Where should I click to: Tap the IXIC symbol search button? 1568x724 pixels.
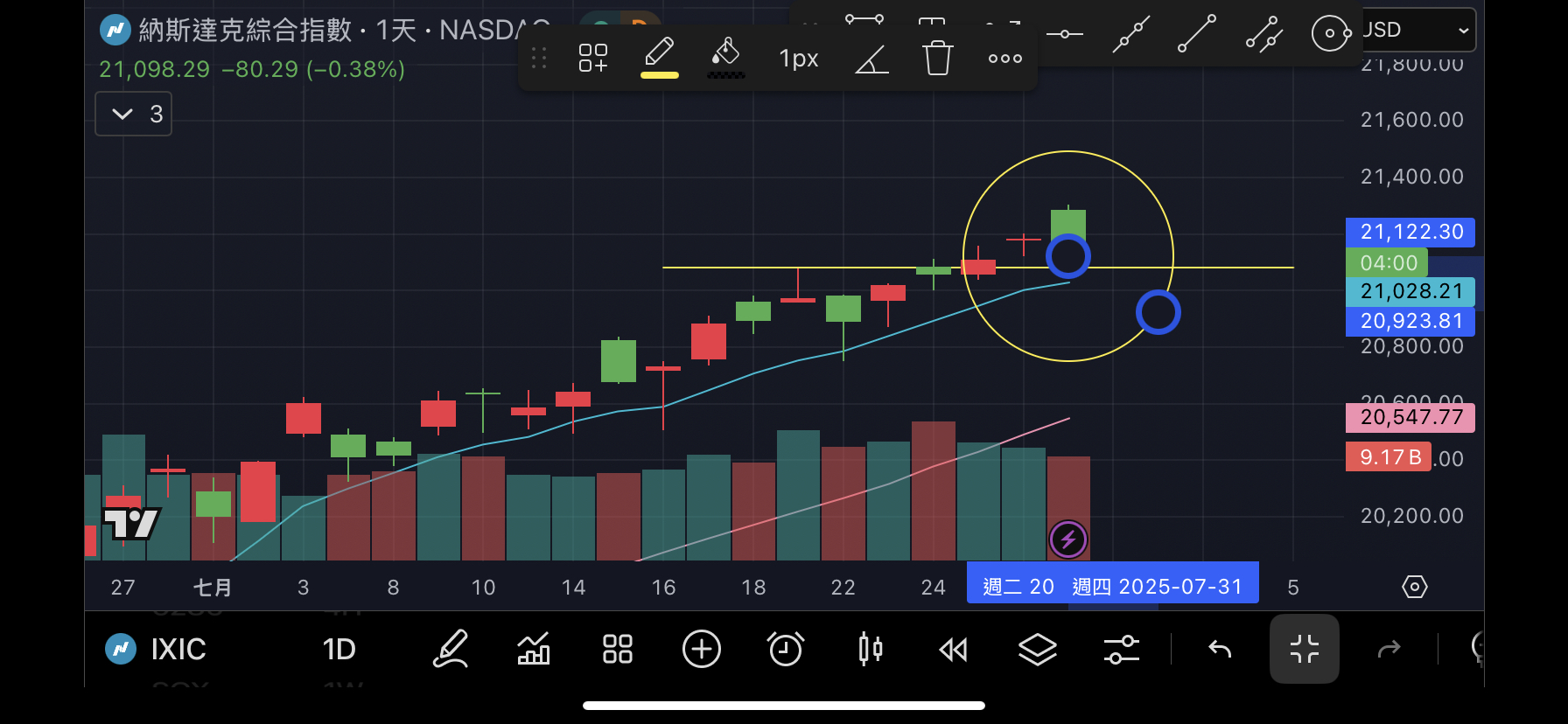[157, 650]
